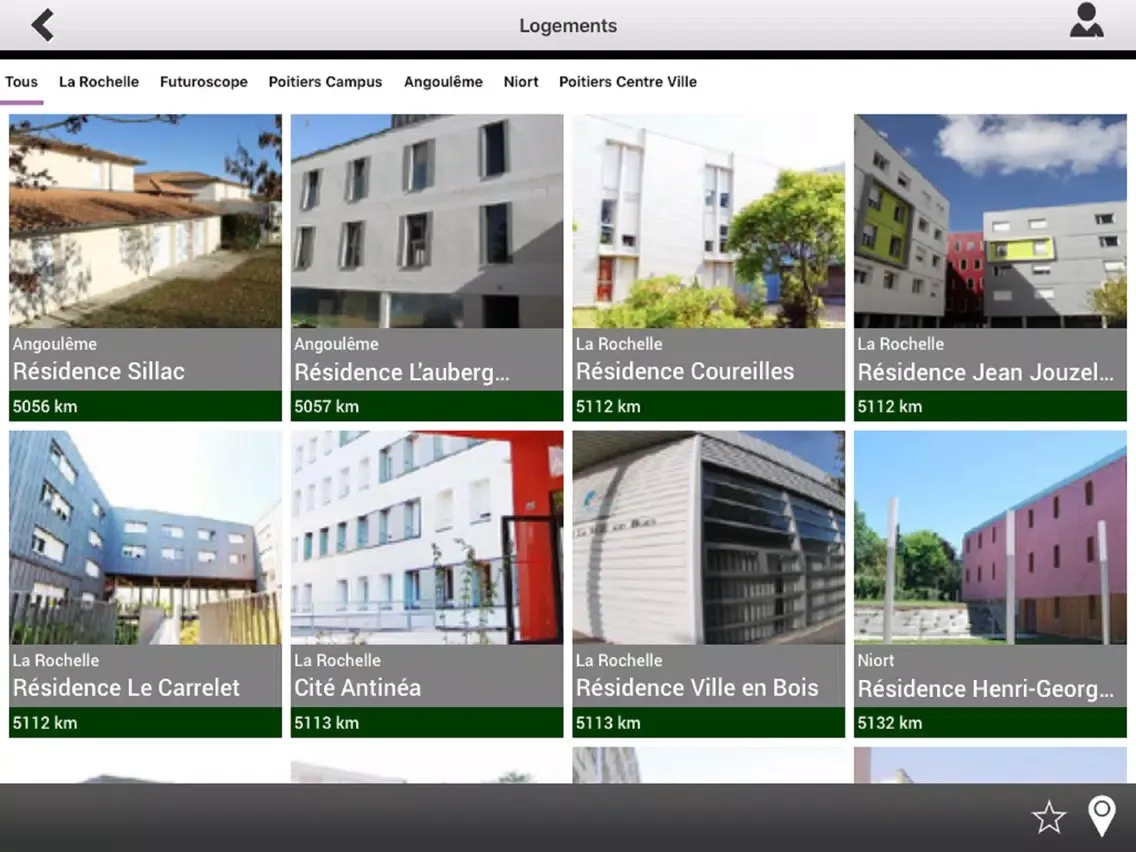This screenshot has height=852, width=1136.
Task: Click the Logements page title
Action: (568, 25)
